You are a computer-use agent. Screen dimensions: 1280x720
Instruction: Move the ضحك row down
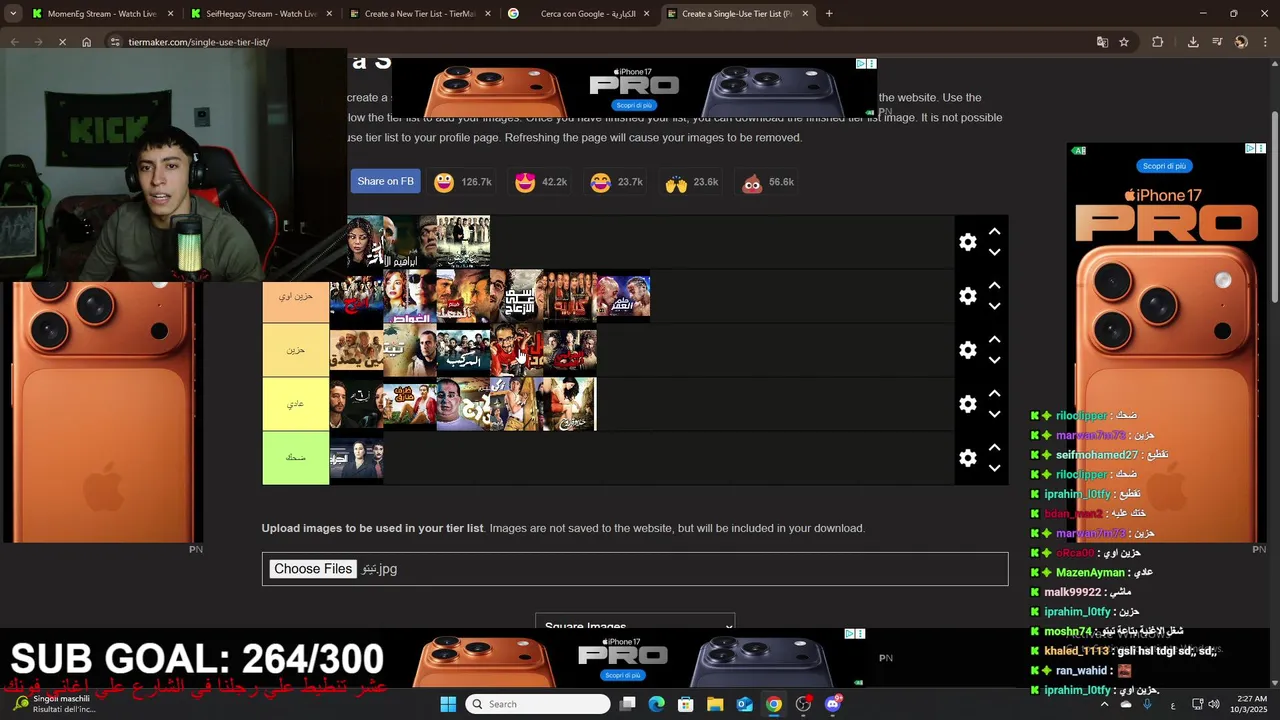coord(994,469)
